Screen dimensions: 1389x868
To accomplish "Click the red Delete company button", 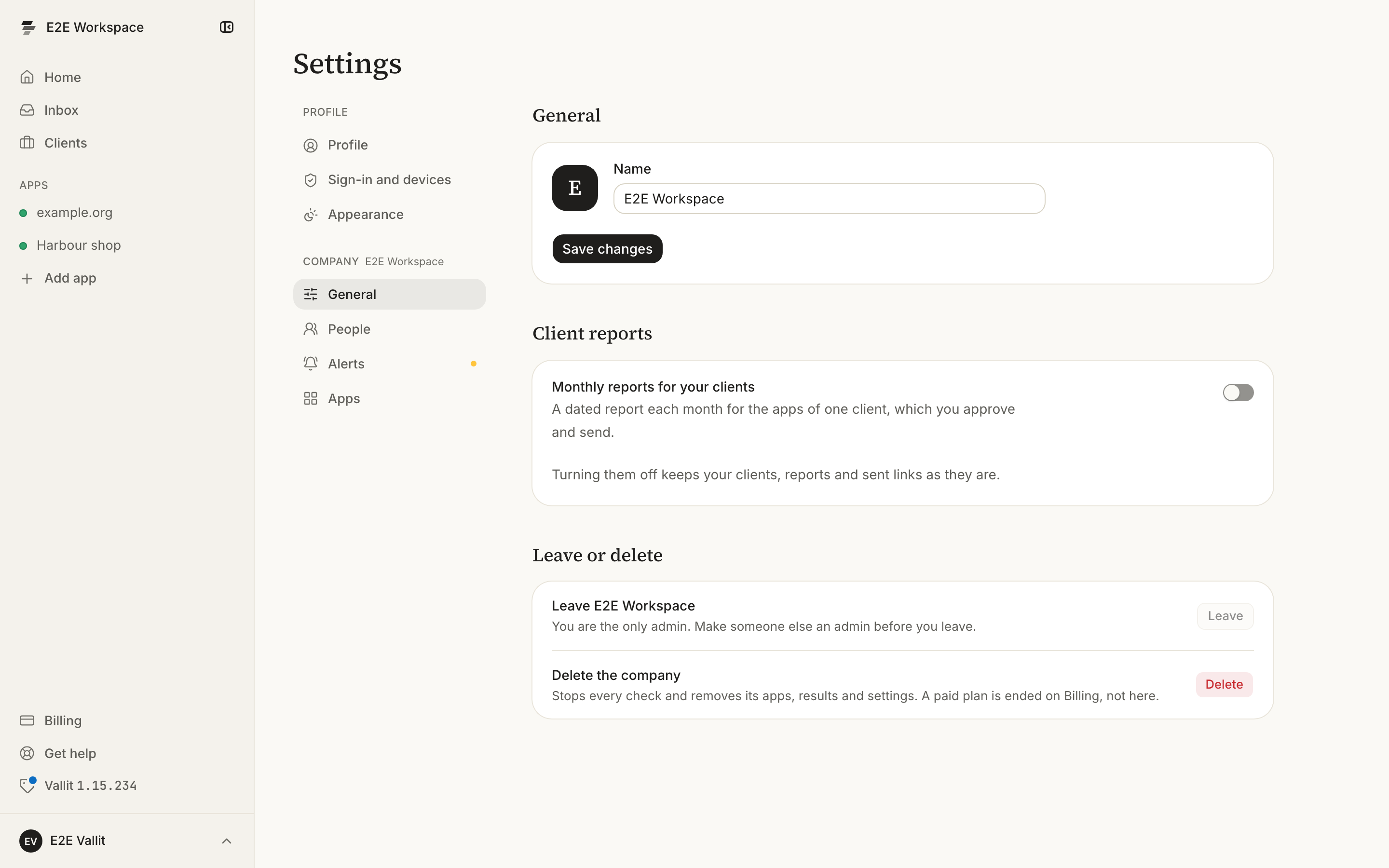I will 1224,684.
